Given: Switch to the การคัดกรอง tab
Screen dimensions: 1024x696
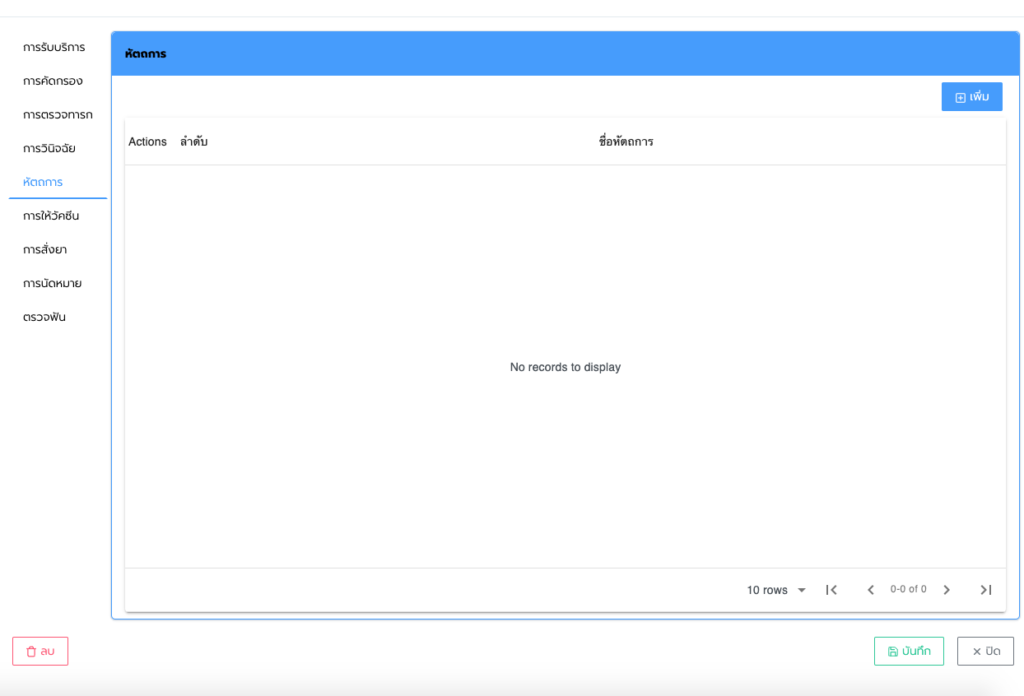Looking at the screenshot, I should (53, 81).
